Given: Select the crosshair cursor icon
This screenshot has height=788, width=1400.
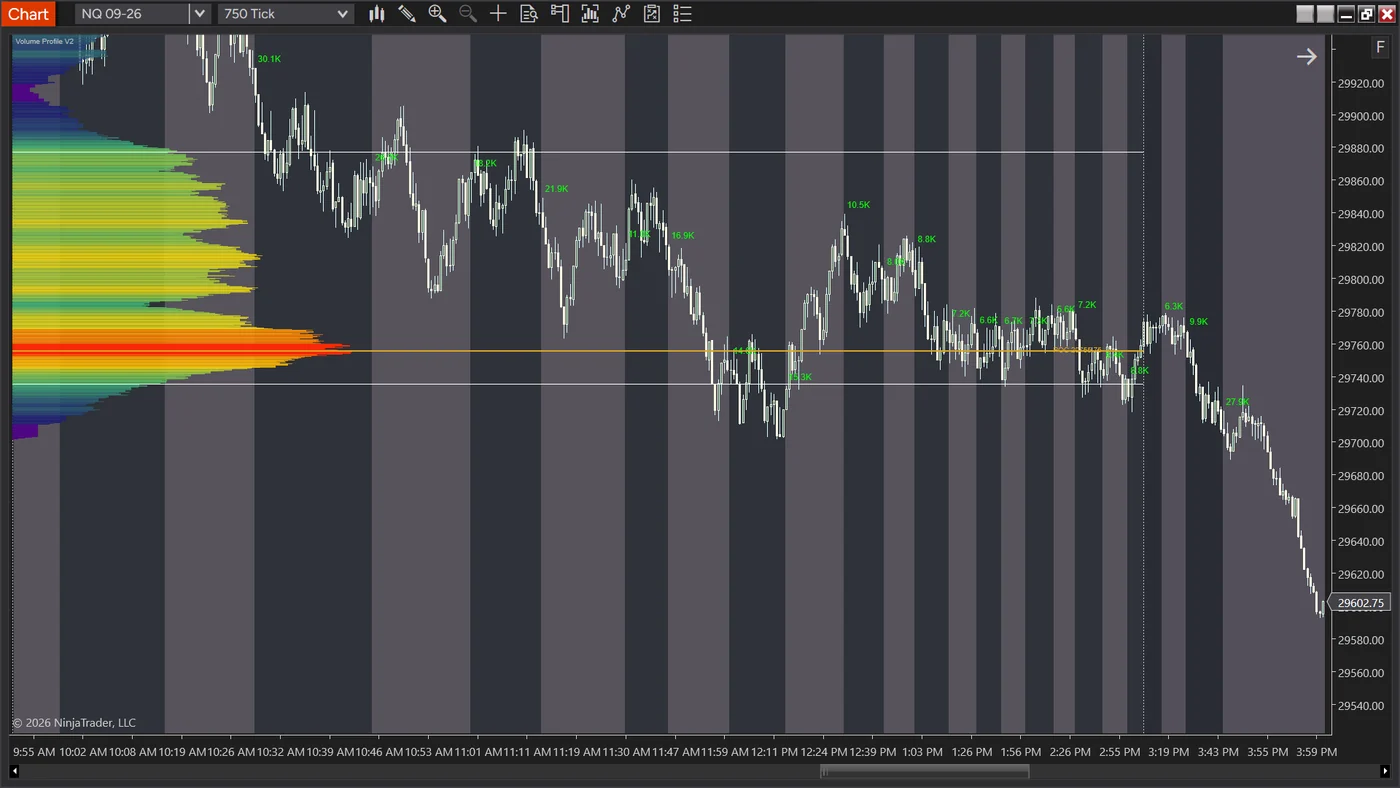Looking at the screenshot, I should [498, 14].
